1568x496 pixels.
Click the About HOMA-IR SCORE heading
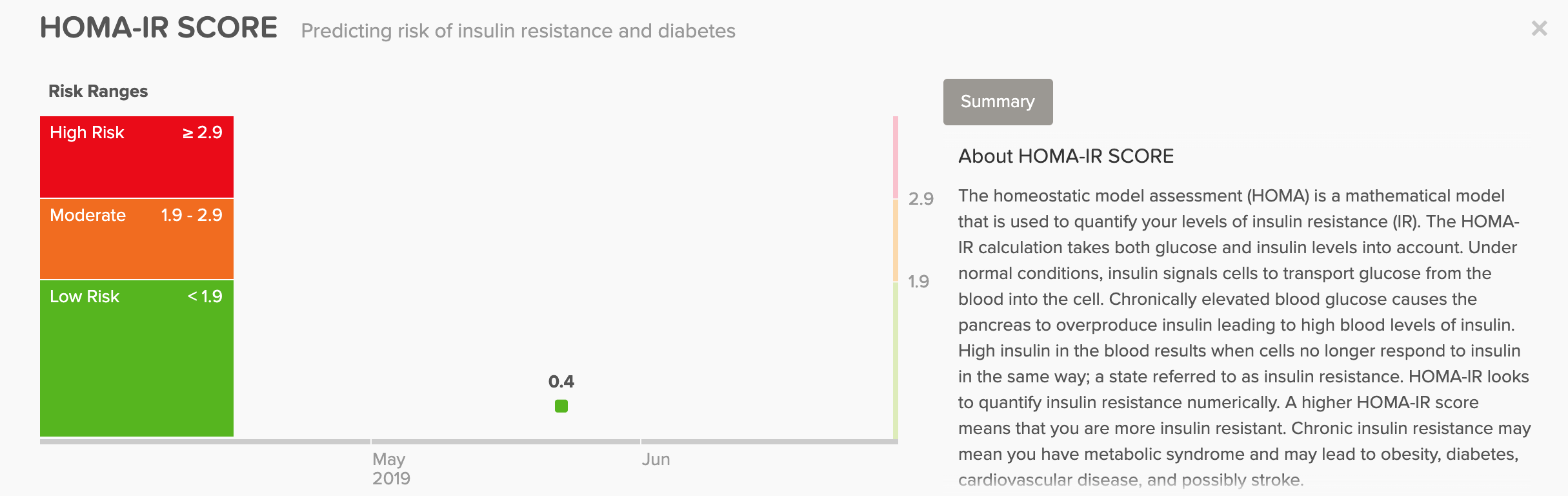[1065, 156]
